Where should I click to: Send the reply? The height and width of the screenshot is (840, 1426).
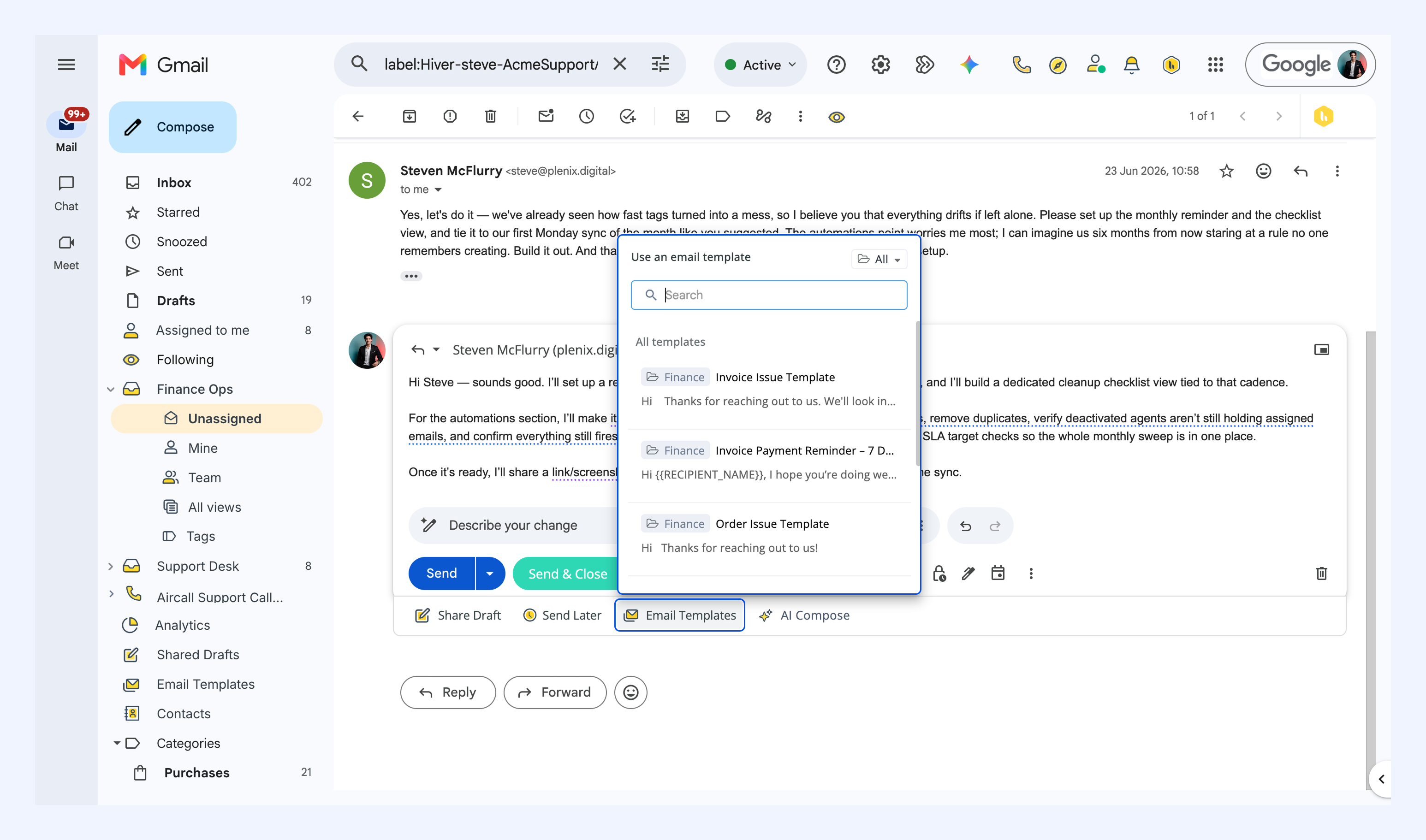441,574
